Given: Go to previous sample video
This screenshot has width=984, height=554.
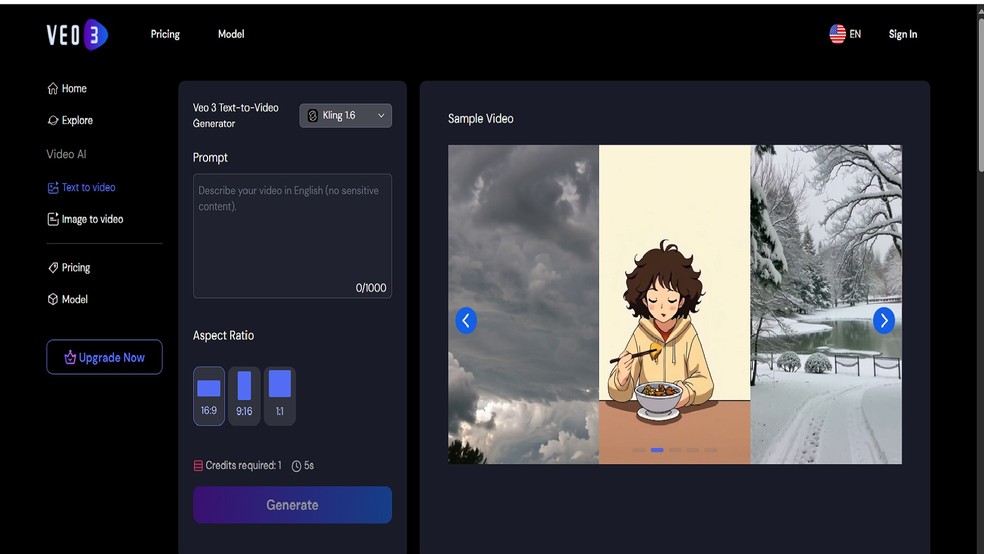Looking at the screenshot, I should pyautogui.click(x=466, y=321).
